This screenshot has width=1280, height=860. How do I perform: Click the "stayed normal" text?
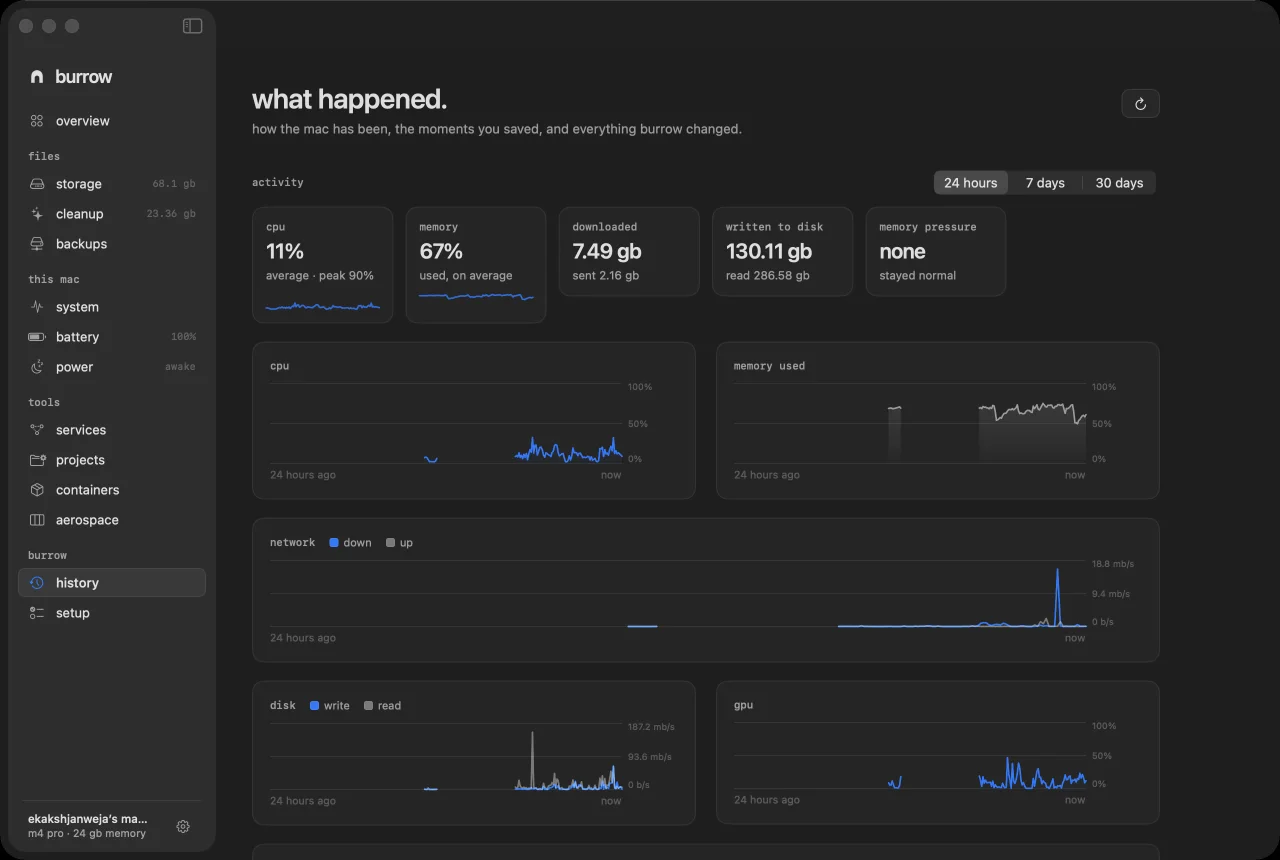[918, 276]
